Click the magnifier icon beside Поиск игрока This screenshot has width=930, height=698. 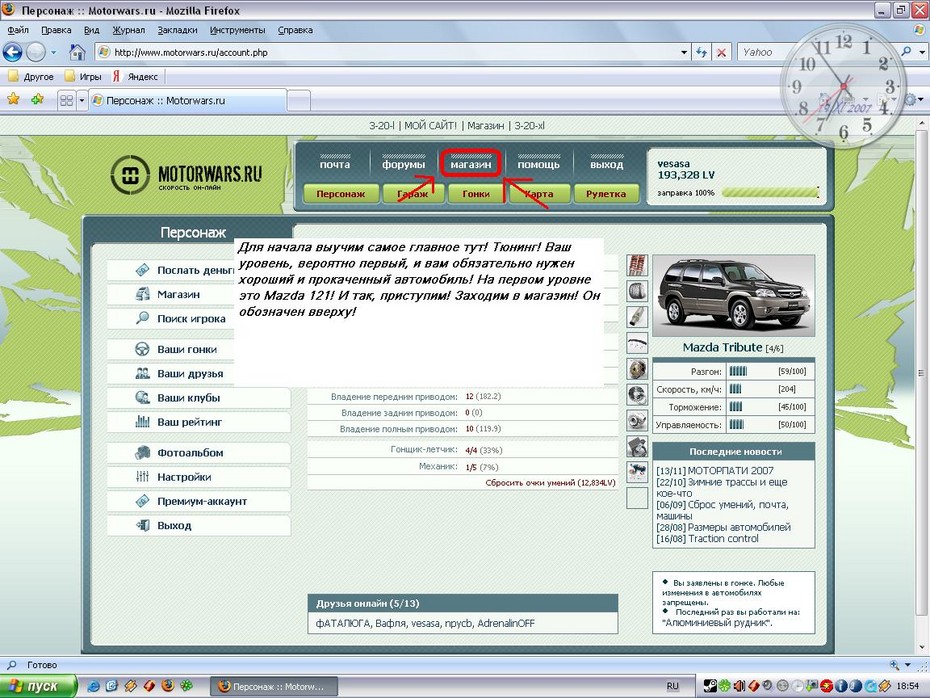(142, 318)
